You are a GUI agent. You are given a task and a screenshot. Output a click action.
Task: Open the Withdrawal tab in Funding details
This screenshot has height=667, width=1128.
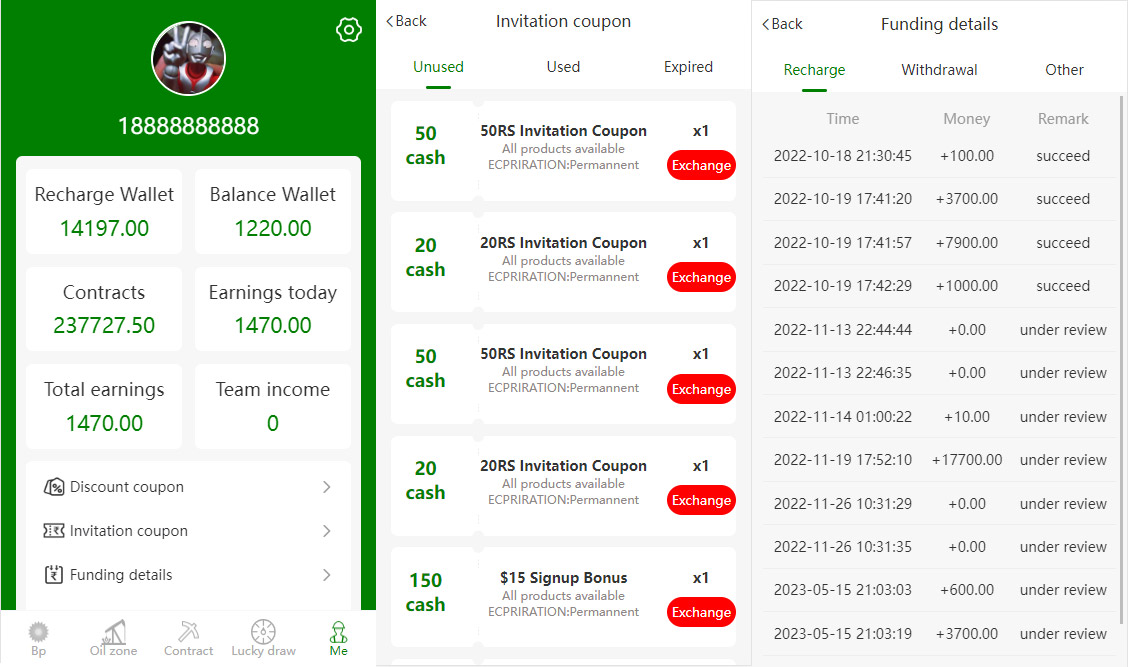click(939, 70)
